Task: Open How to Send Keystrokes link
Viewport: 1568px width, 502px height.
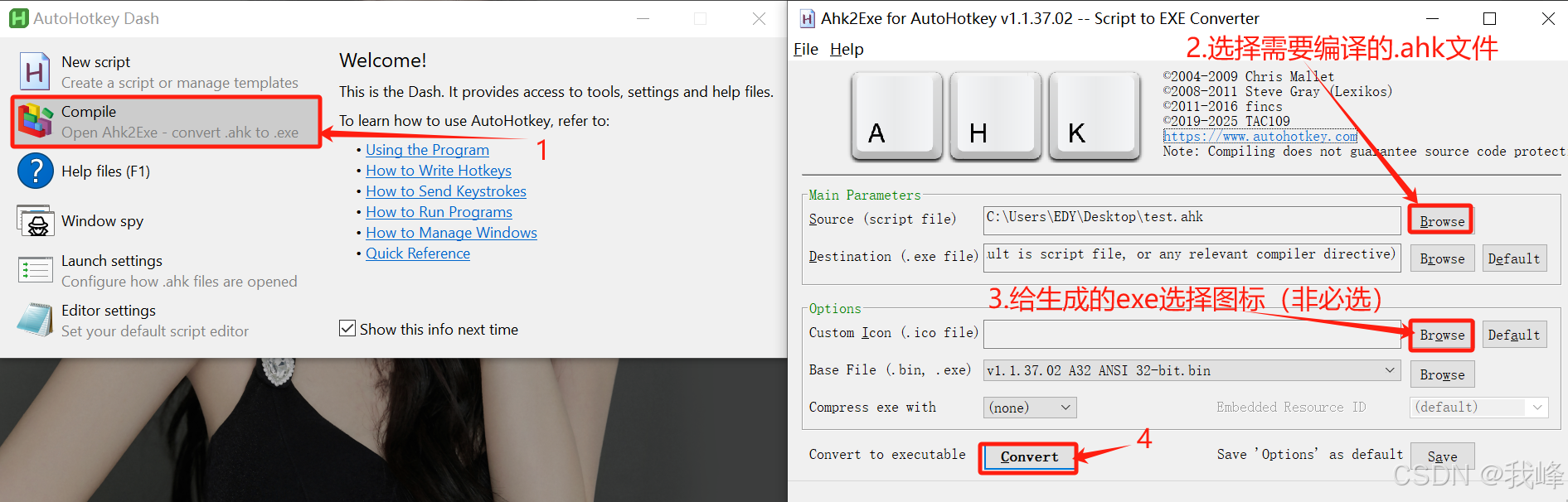Action: (x=446, y=191)
